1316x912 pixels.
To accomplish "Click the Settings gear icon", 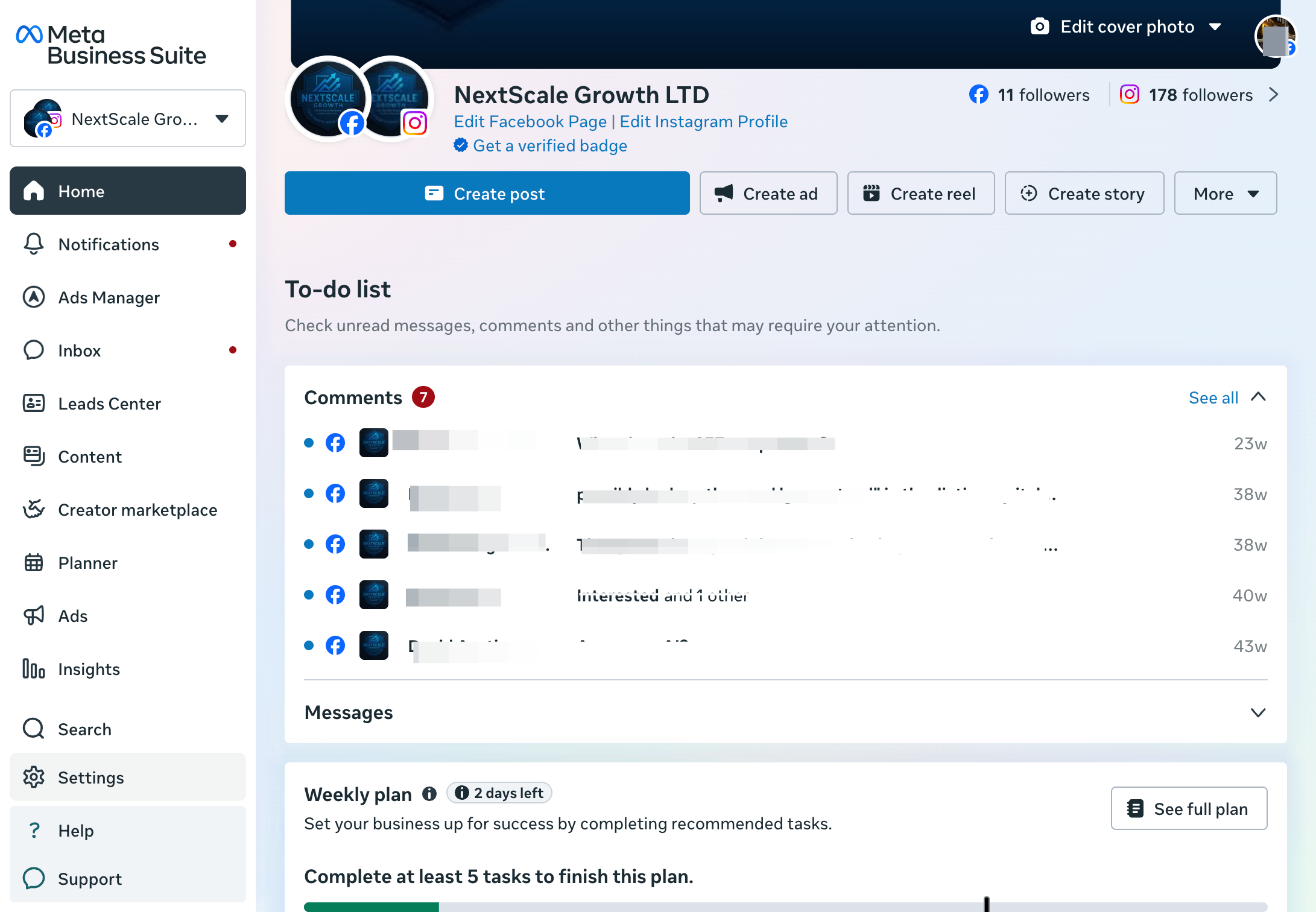I will coord(34,777).
